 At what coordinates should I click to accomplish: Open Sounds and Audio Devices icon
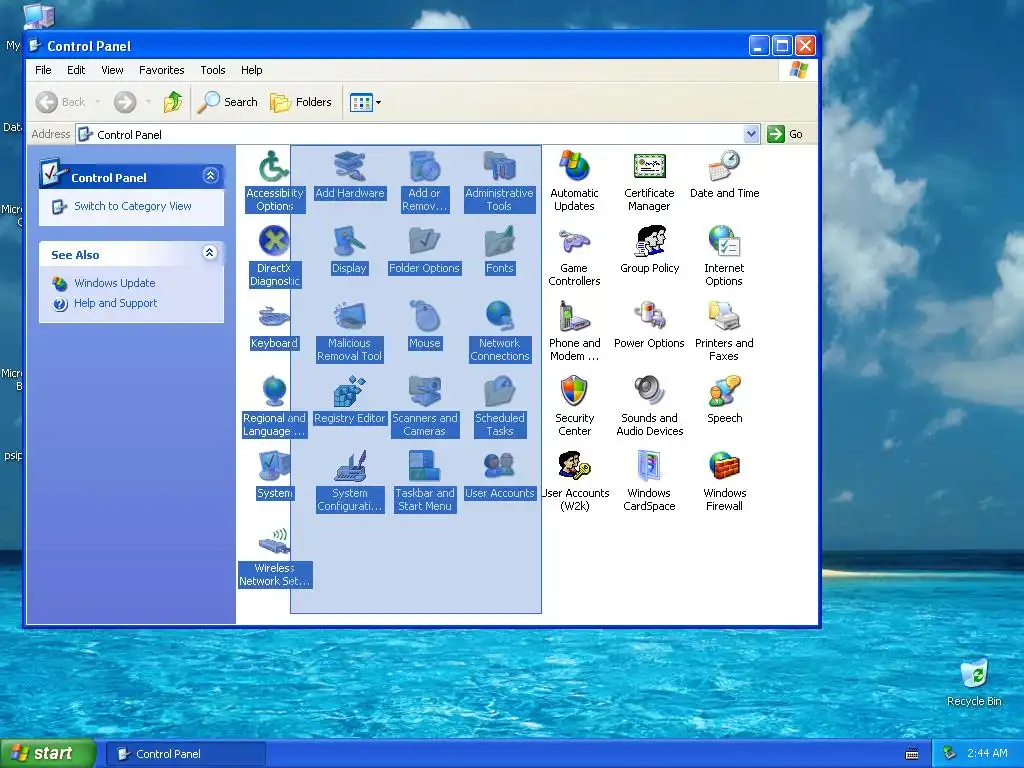649,392
